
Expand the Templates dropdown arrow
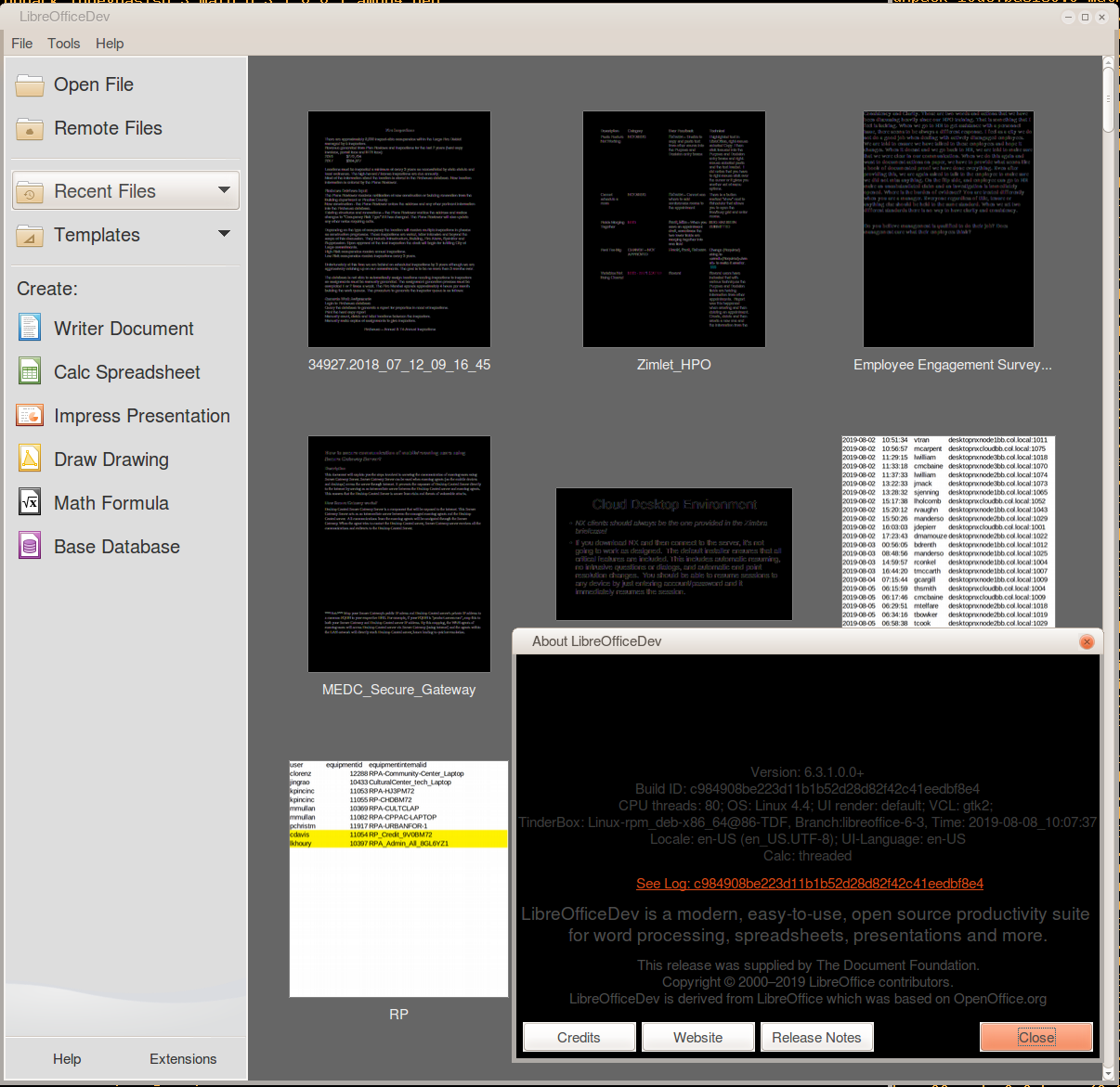point(224,234)
